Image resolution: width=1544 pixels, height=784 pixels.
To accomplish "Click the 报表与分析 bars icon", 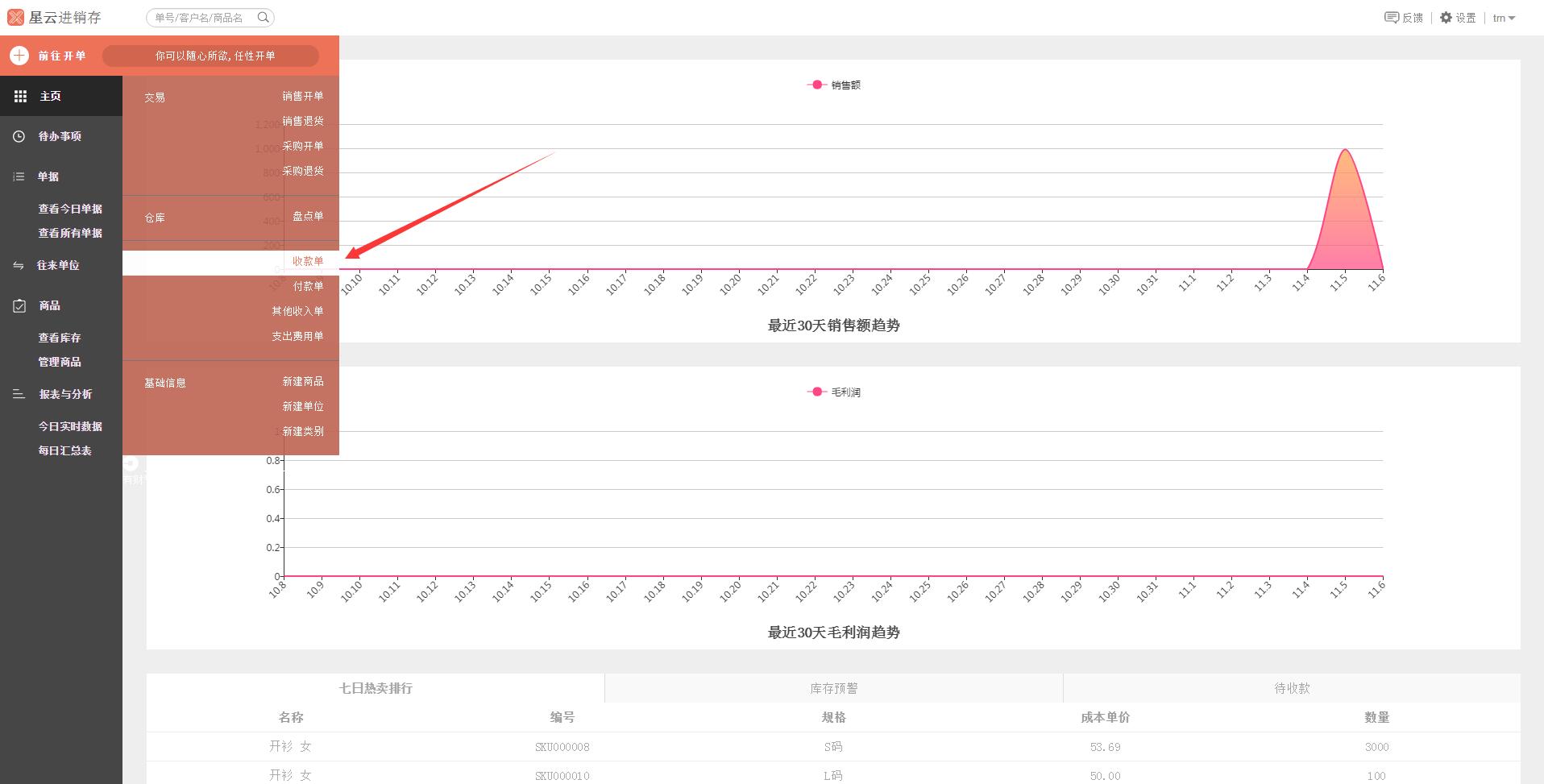I will (x=19, y=394).
